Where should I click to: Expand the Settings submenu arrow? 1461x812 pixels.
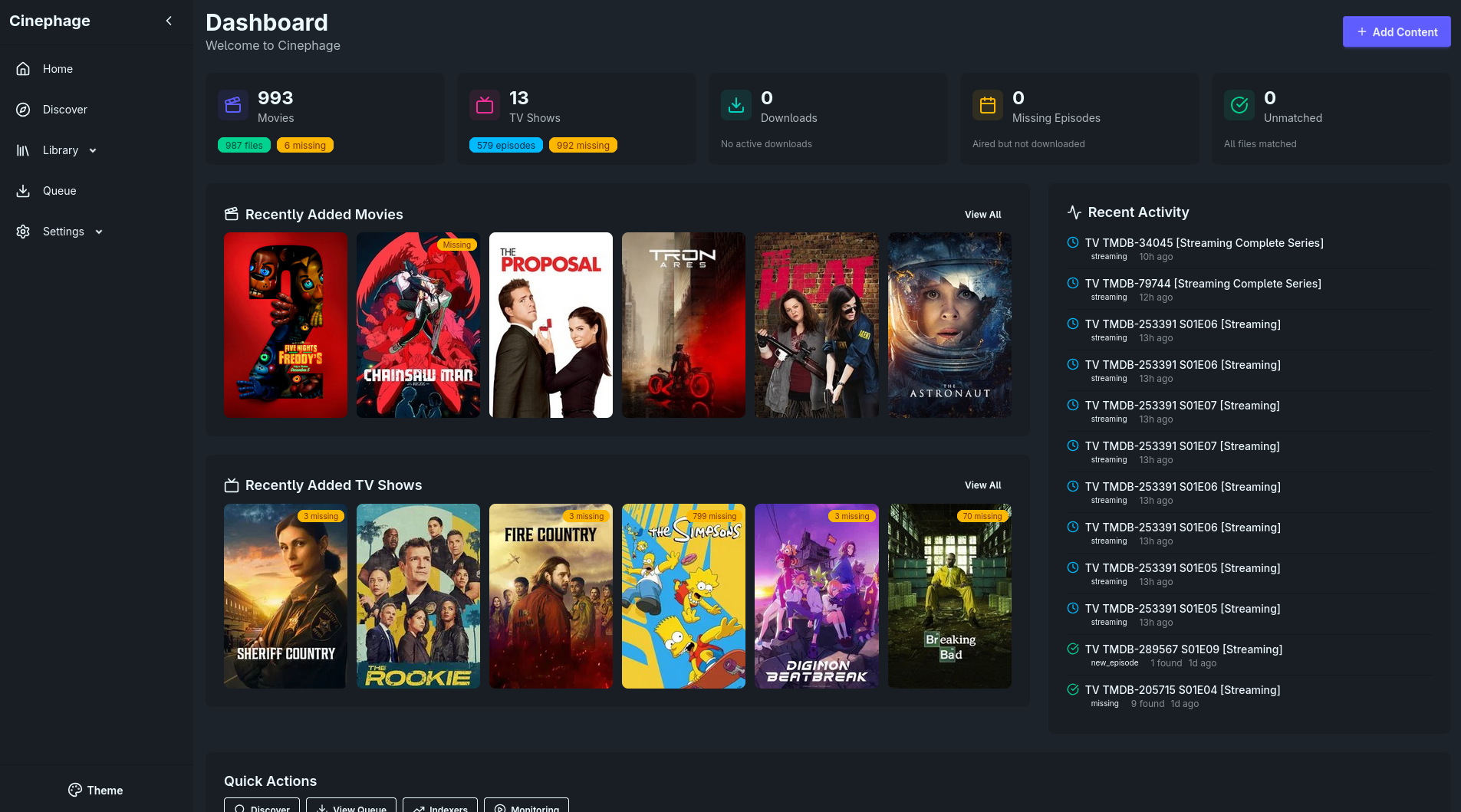pos(99,232)
